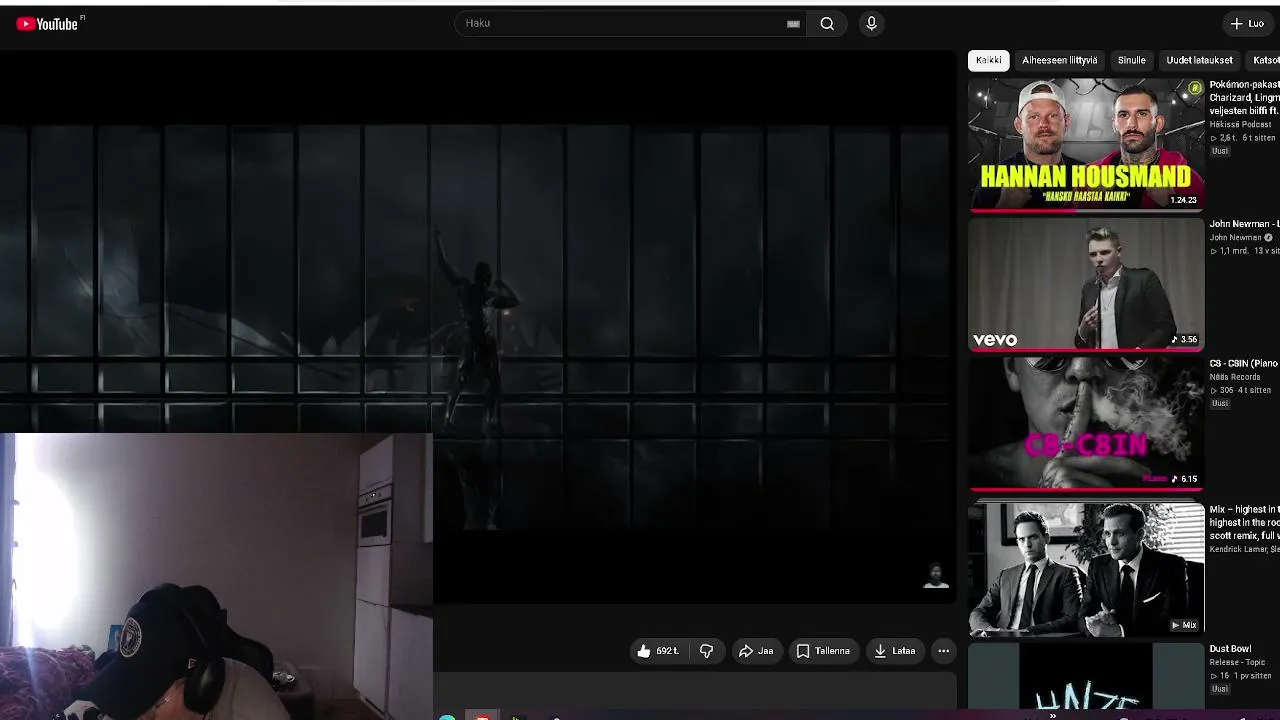Share the video with Jaa
Screen dimensions: 1280x720
756,651
